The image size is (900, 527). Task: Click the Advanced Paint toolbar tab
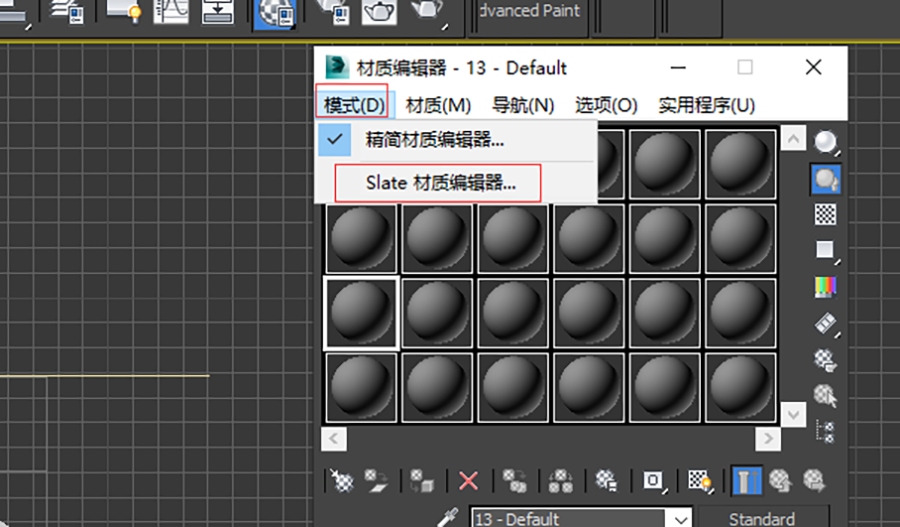click(x=529, y=11)
